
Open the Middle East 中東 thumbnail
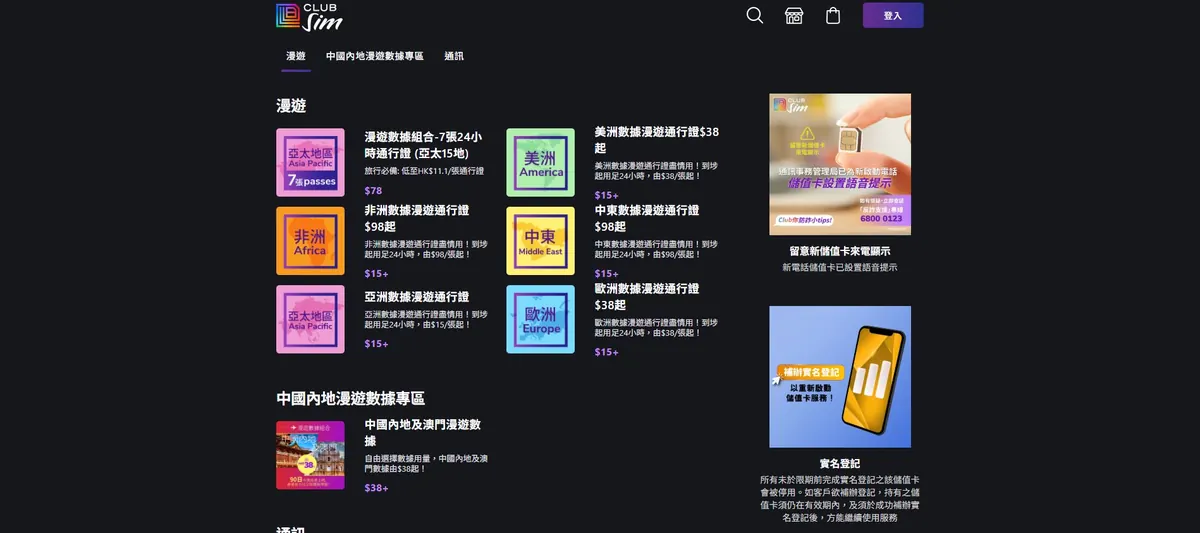pos(541,241)
